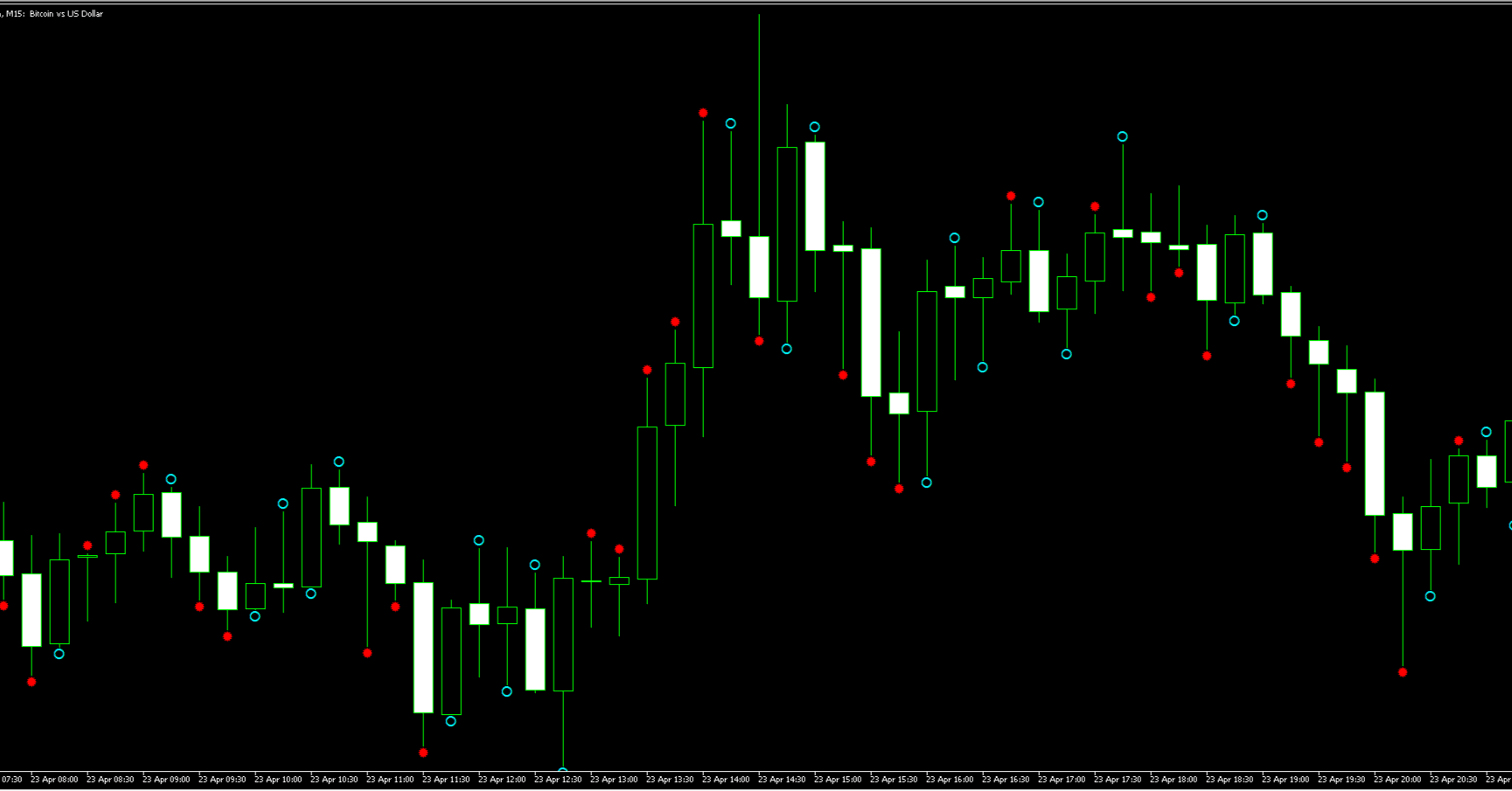Pick the '23 Apr 09:00' time axis label
1512x791 pixels.
coord(166,780)
